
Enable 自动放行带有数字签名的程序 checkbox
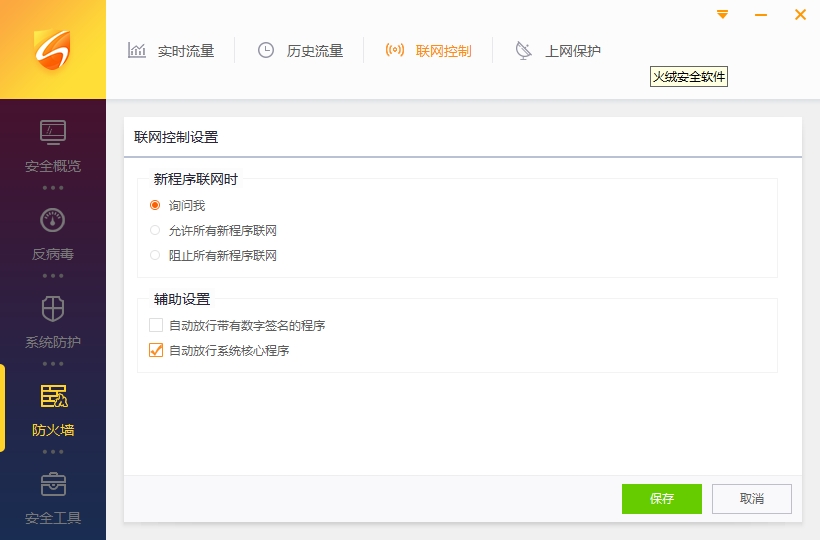point(155,325)
